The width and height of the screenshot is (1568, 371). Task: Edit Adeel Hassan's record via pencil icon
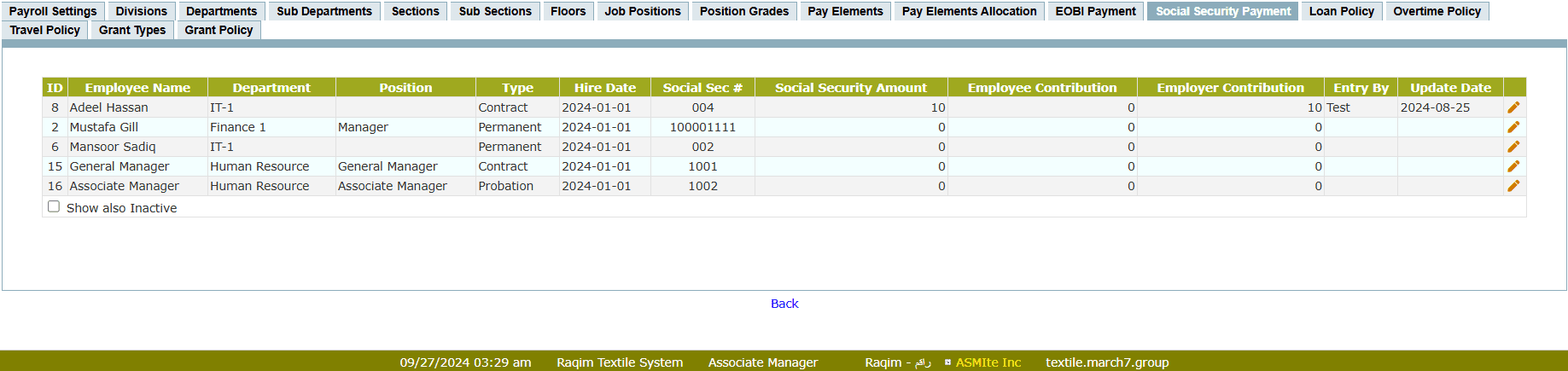pyautogui.click(x=1513, y=107)
